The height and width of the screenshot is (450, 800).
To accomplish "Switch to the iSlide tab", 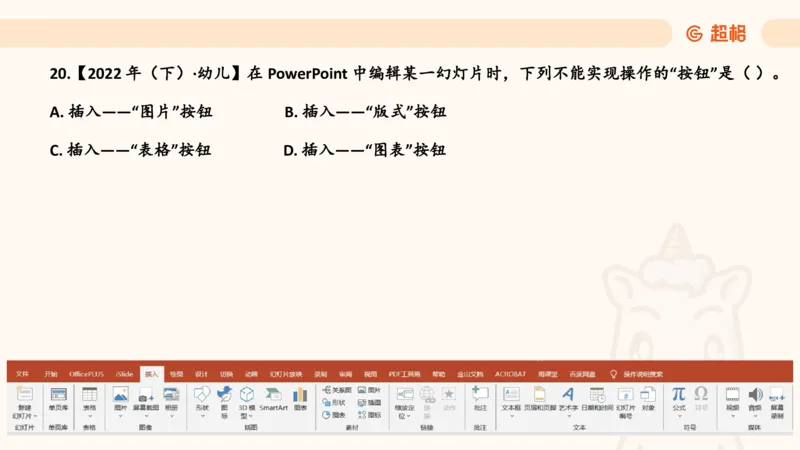I will click(124, 374).
